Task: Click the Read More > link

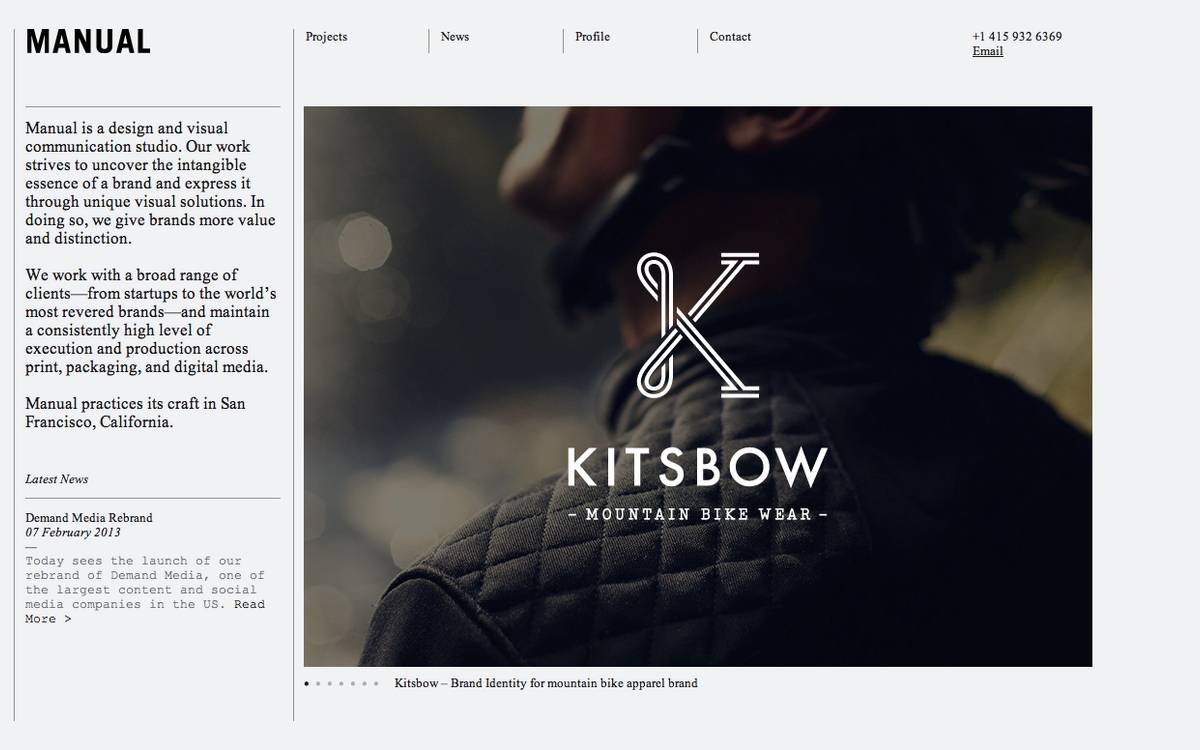Action: 48,619
